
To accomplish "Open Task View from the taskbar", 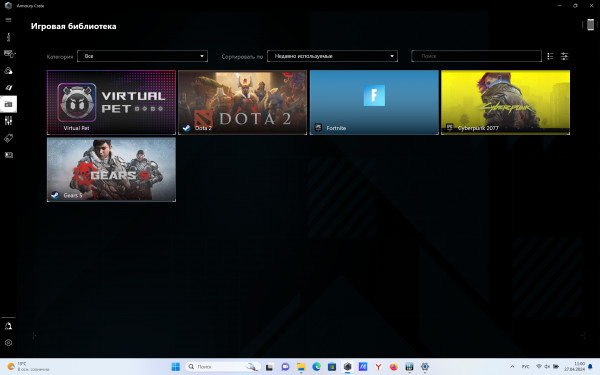I will [x=269, y=367].
